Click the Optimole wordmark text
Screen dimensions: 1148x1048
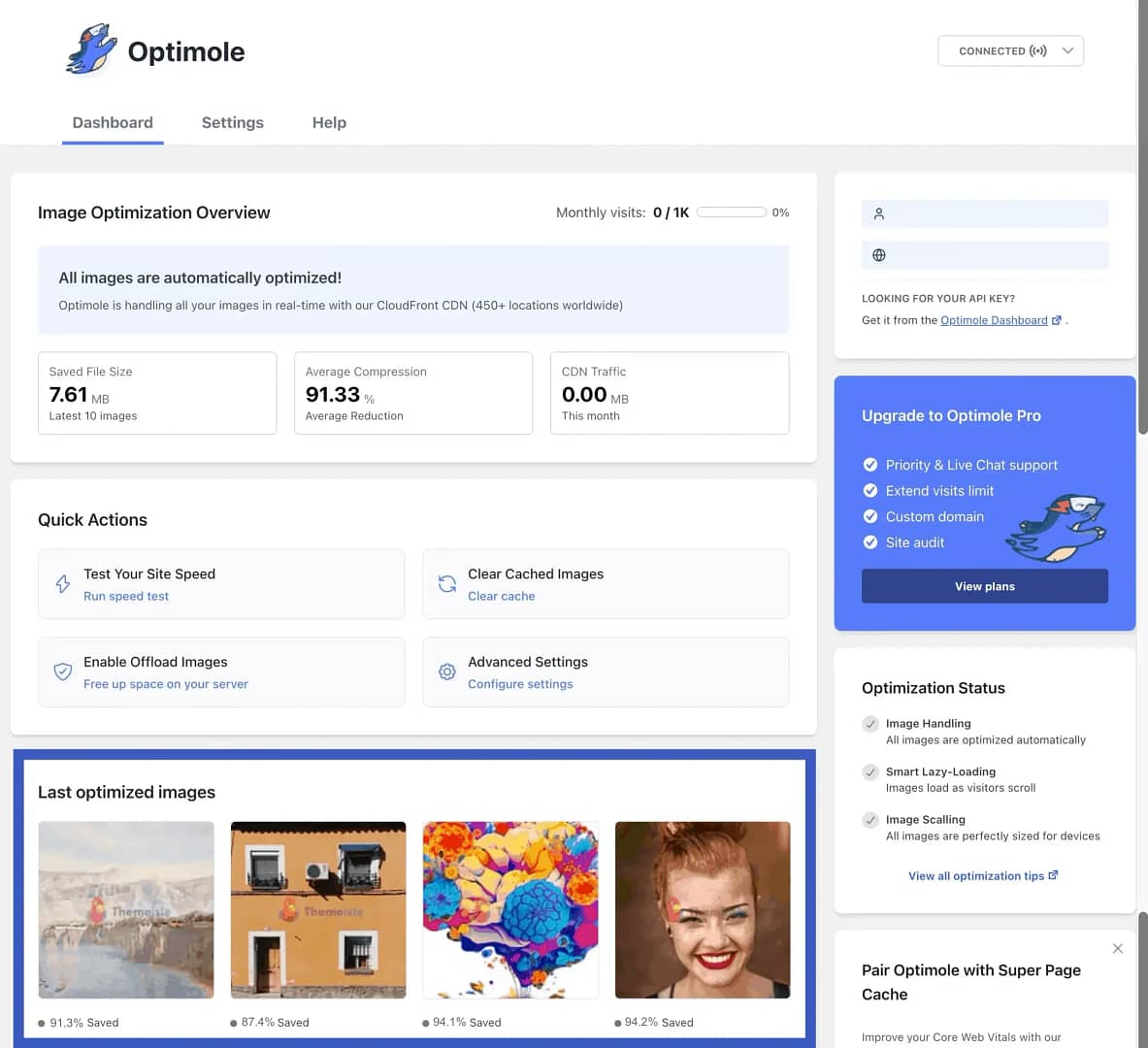(186, 52)
